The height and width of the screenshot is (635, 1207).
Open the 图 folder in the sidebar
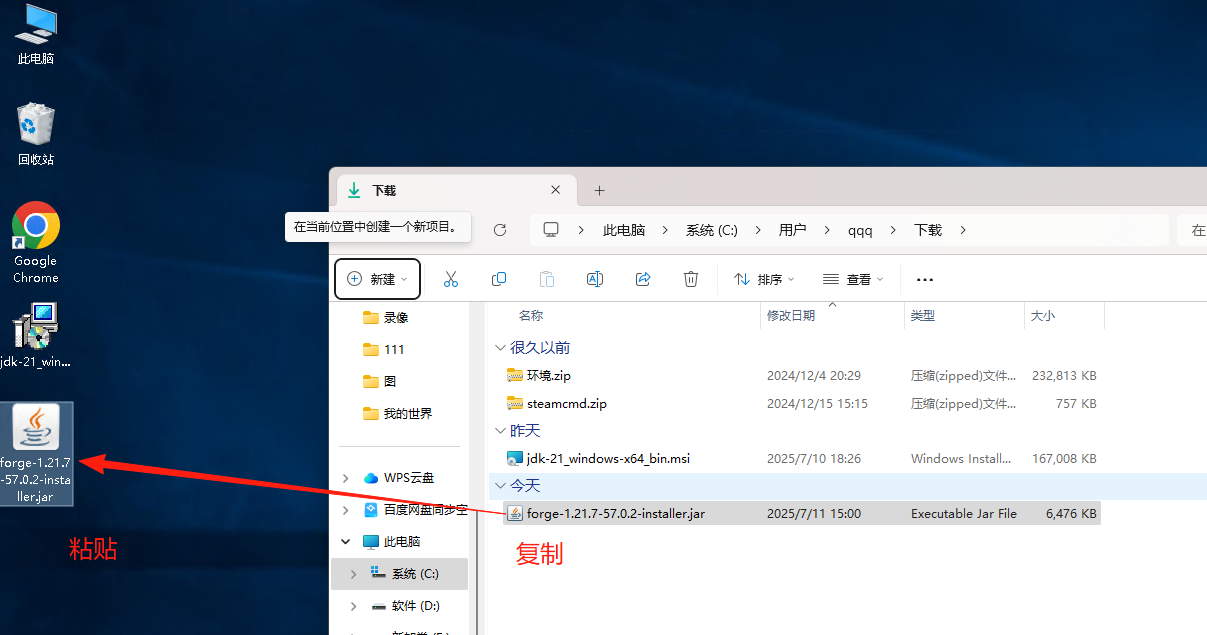tap(380, 381)
